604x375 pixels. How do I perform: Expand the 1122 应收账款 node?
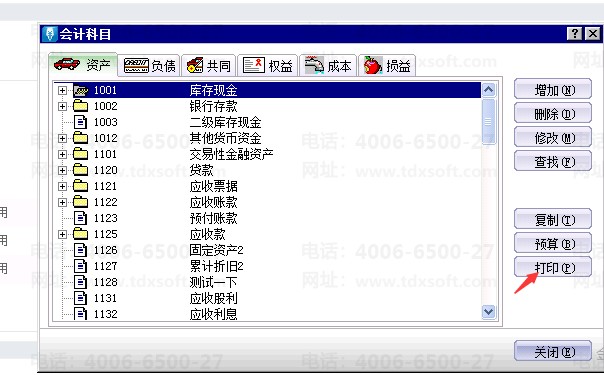pos(62,202)
